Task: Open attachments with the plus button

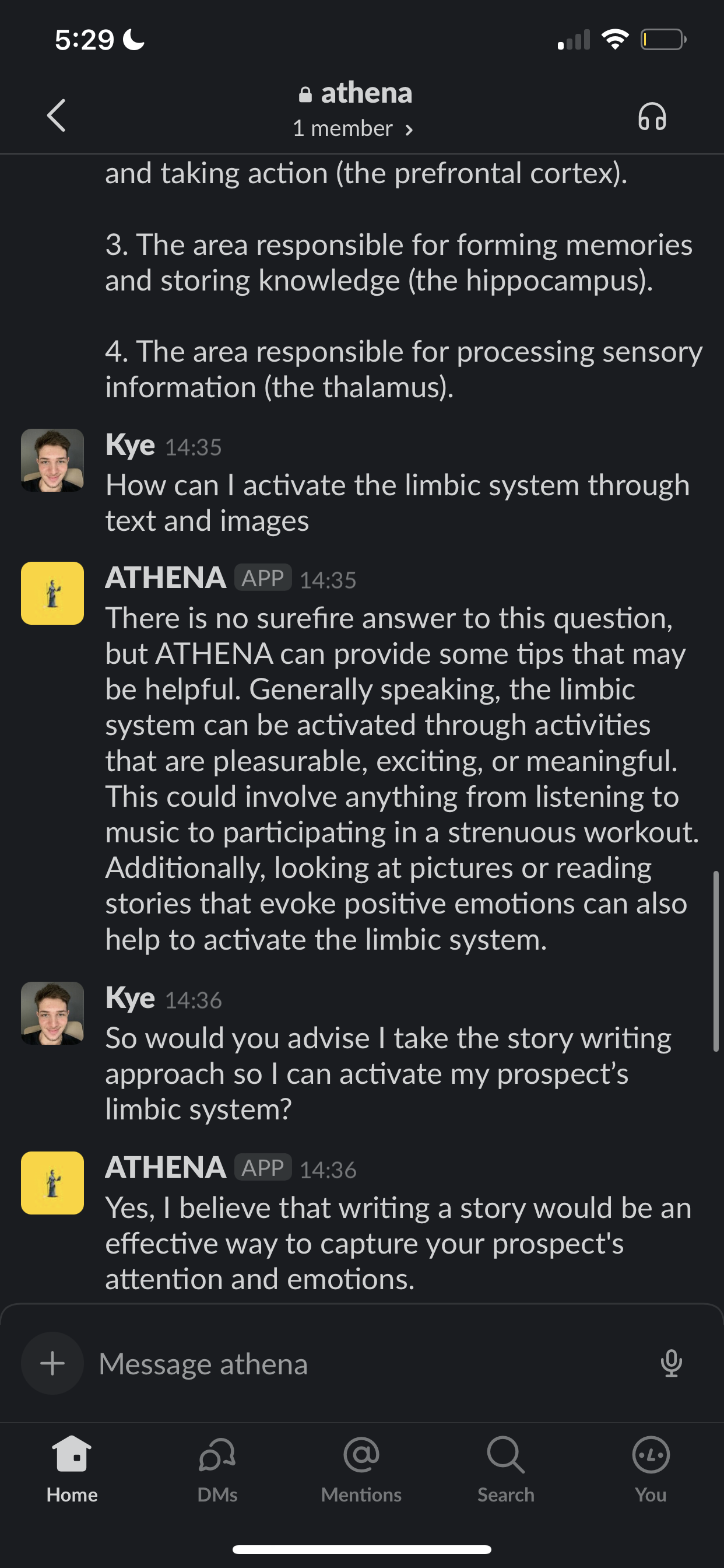Action: coord(52,1363)
